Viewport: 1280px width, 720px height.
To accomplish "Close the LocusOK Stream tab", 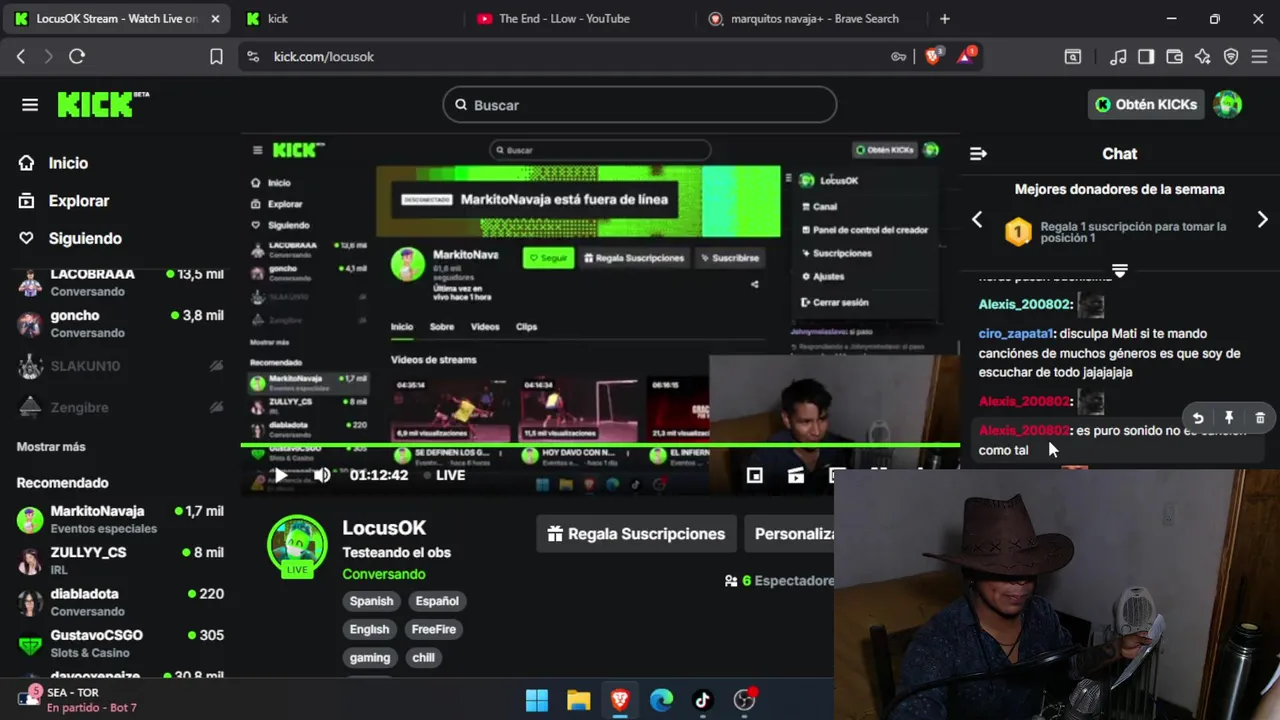I will coord(215,19).
